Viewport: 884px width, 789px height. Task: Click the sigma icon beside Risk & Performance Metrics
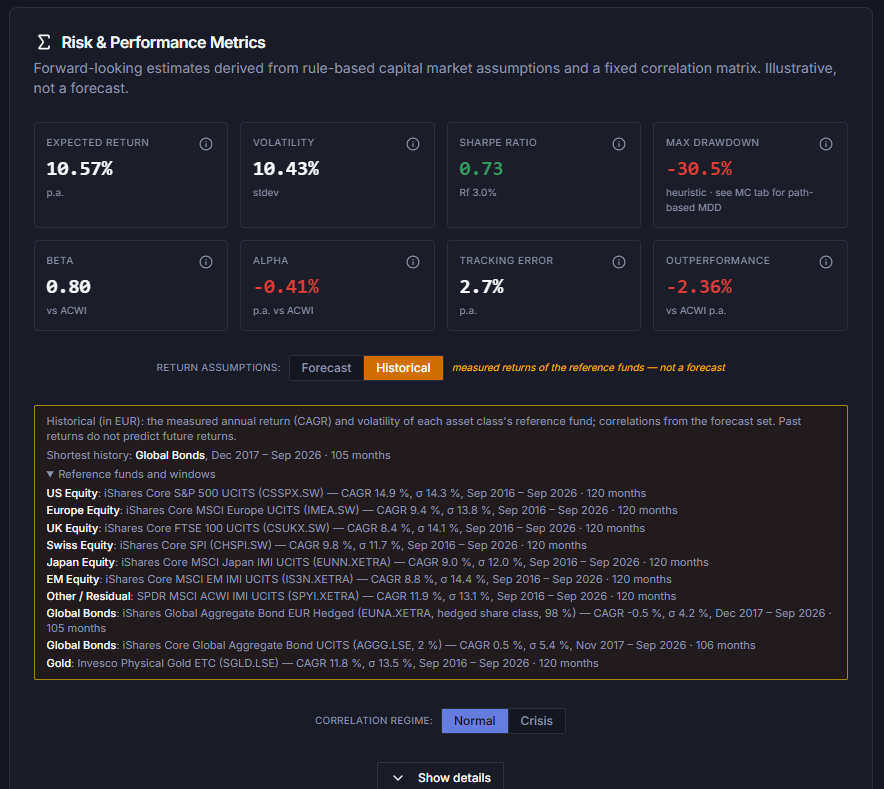point(43,42)
